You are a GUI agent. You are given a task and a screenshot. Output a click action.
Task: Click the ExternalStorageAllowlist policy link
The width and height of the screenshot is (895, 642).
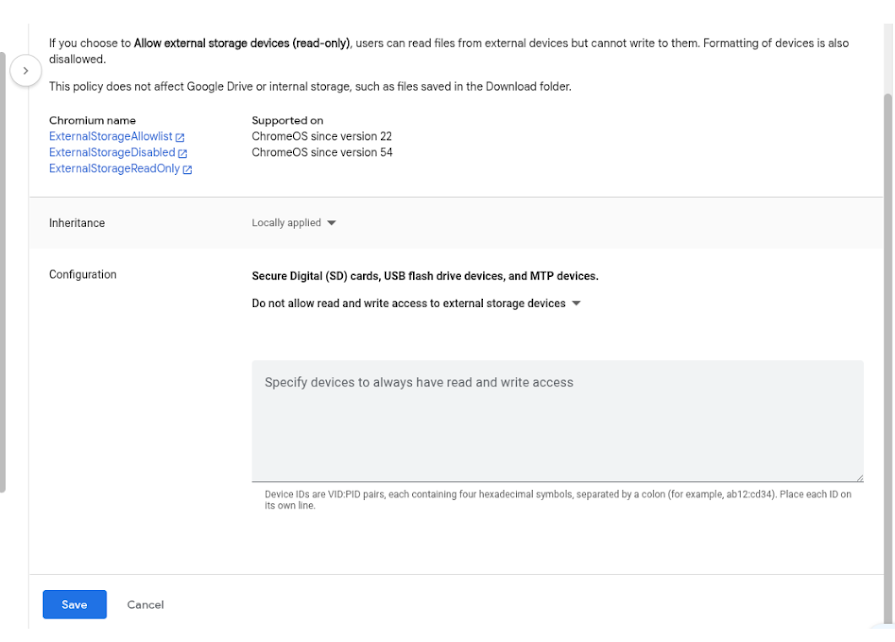(111, 136)
